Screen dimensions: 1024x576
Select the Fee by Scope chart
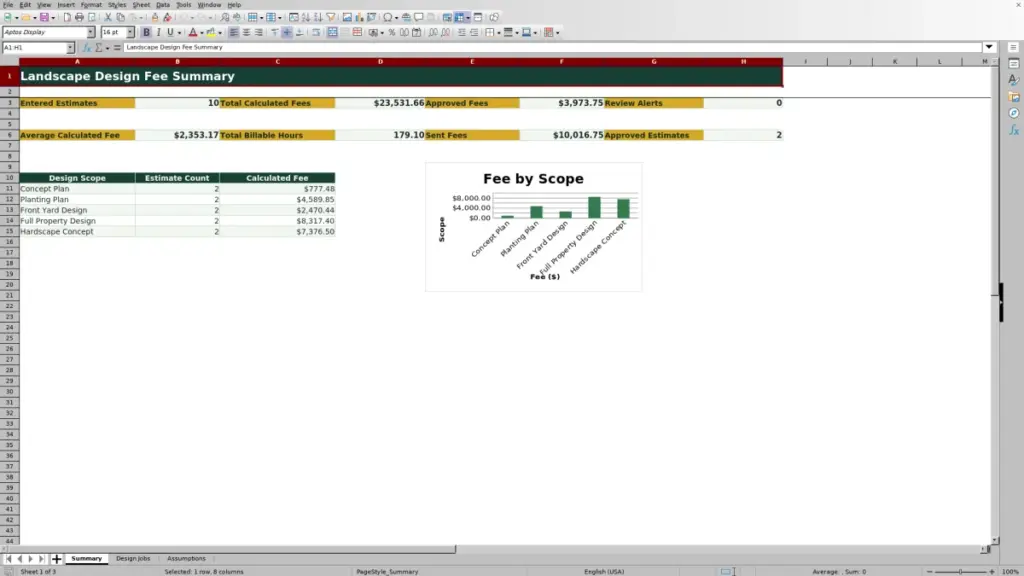pyautogui.click(x=534, y=227)
